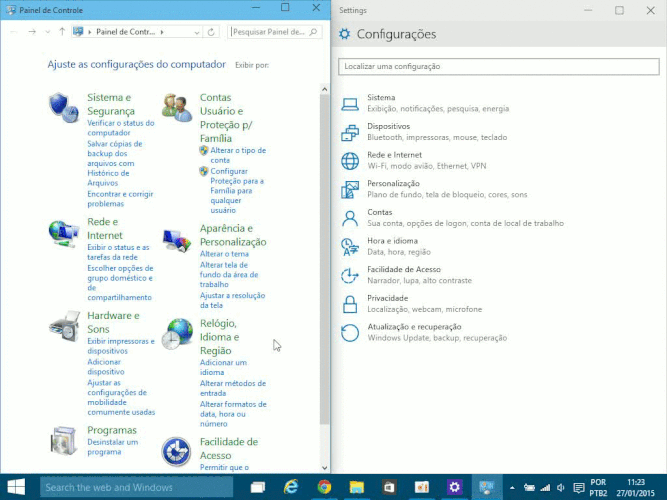Image resolution: width=667 pixels, height=500 pixels.
Task: Click the Hardware e Sons printer icon
Action: tap(64, 326)
